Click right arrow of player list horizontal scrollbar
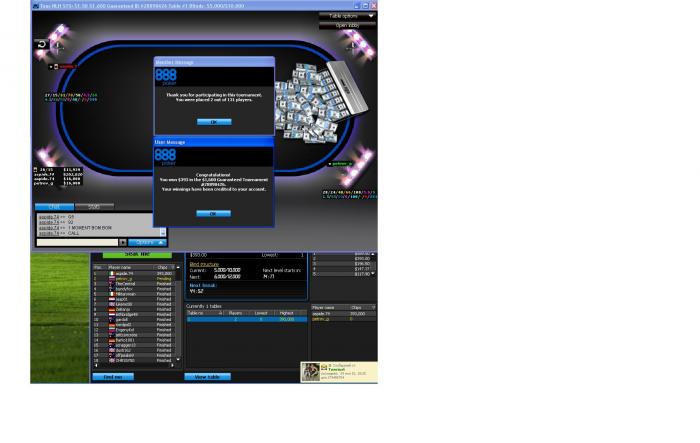700x443 pixels. point(172,365)
